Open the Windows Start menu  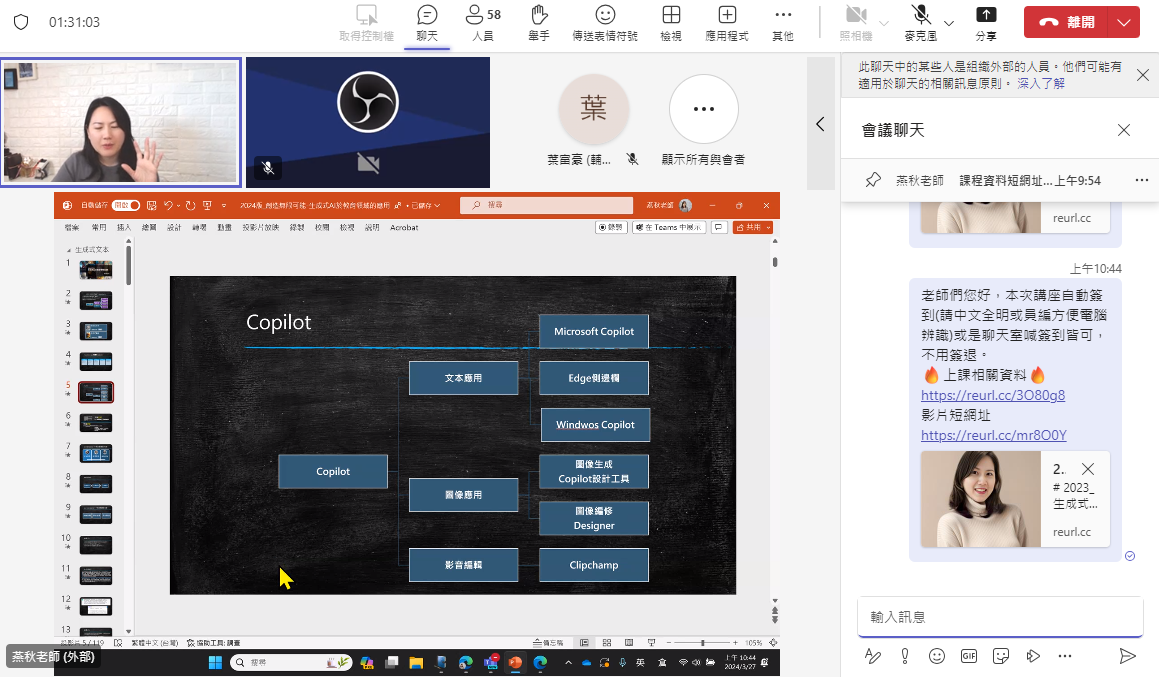click(x=215, y=663)
